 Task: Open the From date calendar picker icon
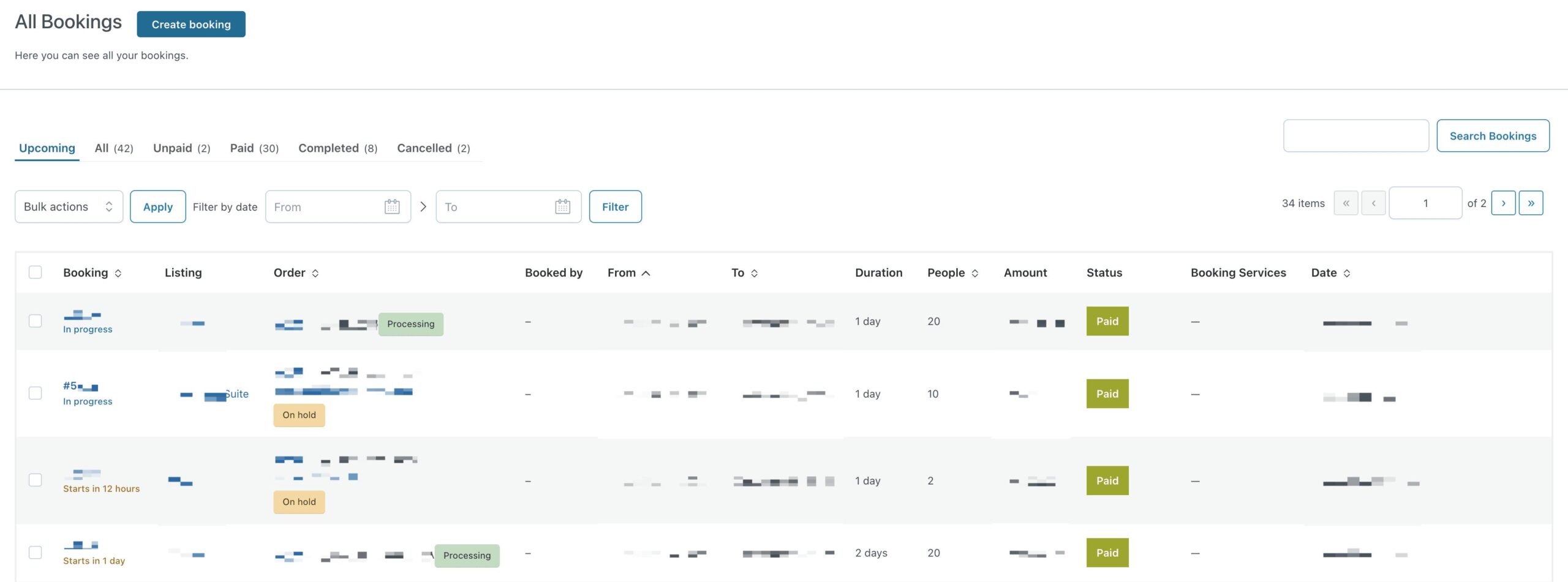coord(391,206)
